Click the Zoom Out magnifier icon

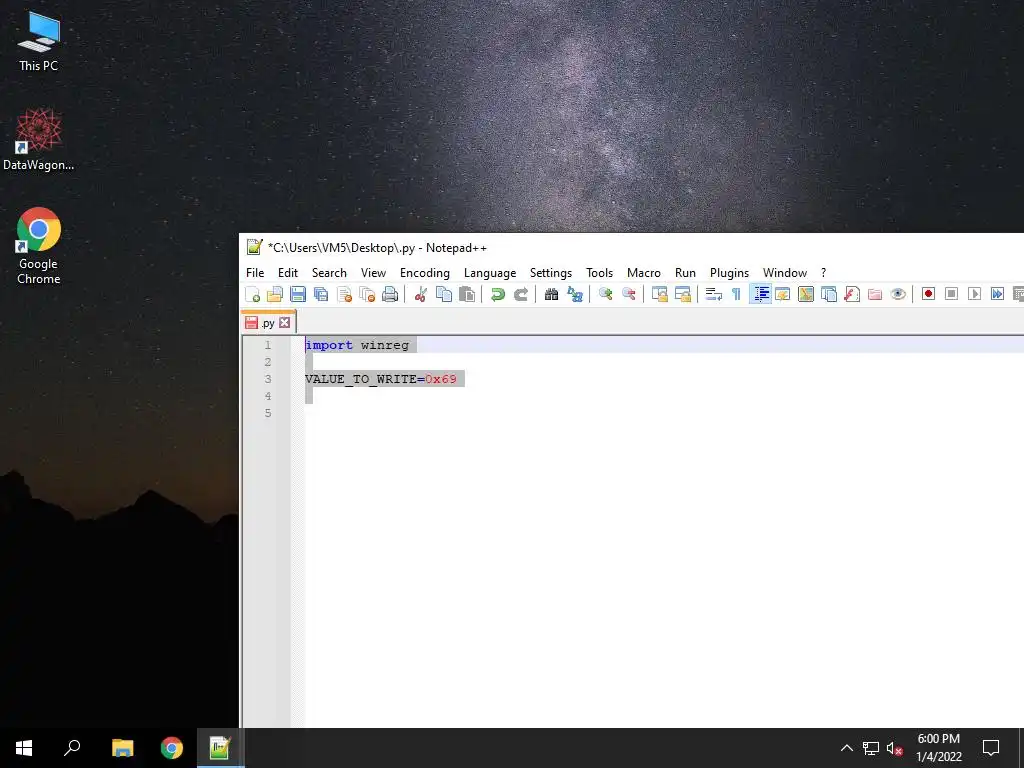pyautogui.click(x=628, y=294)
